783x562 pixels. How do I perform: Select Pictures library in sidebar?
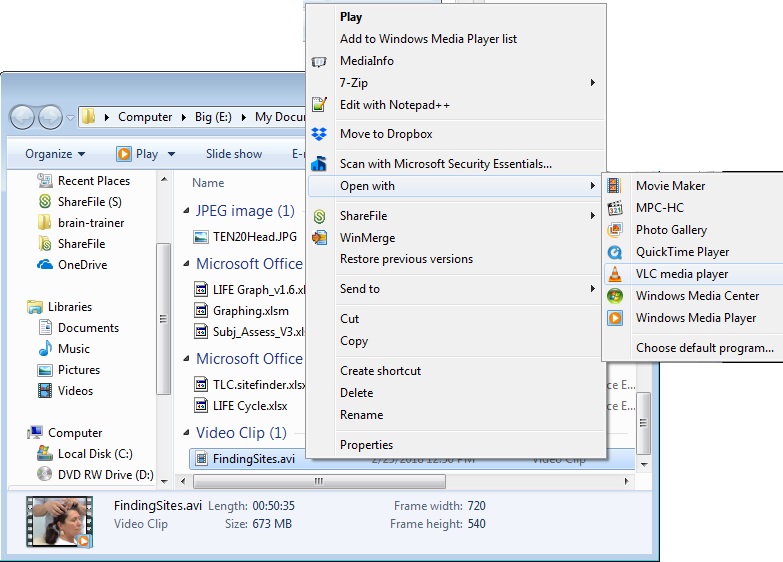click(79, 370)
